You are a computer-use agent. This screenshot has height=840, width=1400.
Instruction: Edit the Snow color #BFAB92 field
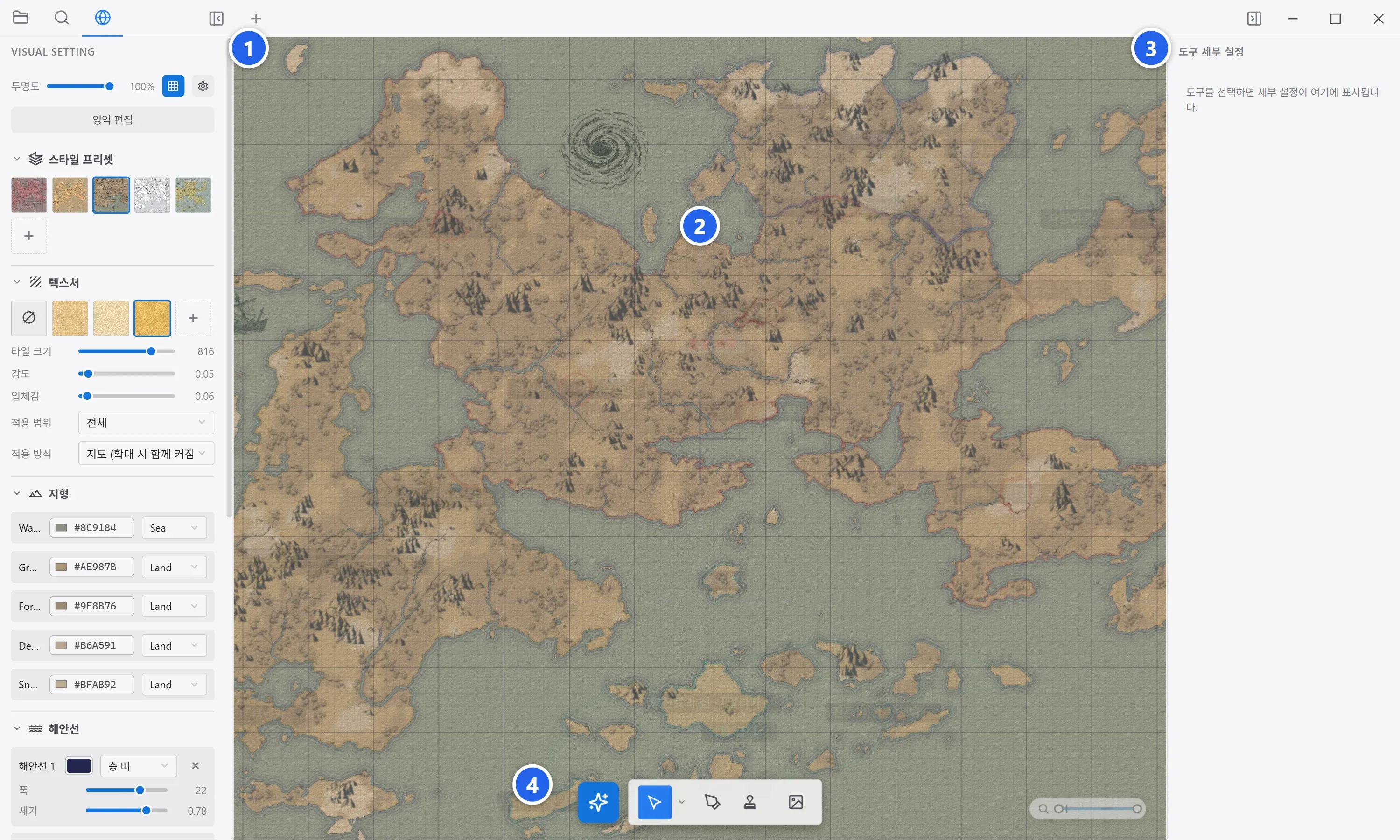pyautogui.click(x=92, y=684)
